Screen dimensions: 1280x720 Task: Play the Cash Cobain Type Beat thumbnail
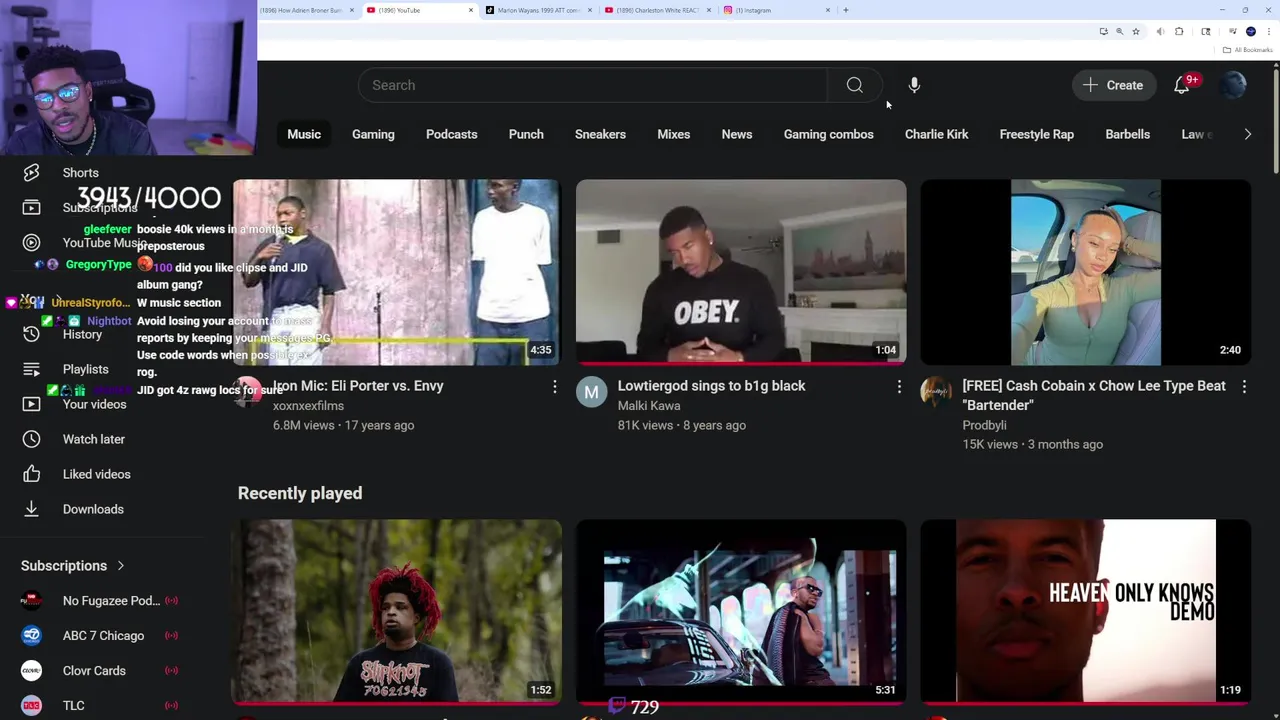click(1085, 272)
